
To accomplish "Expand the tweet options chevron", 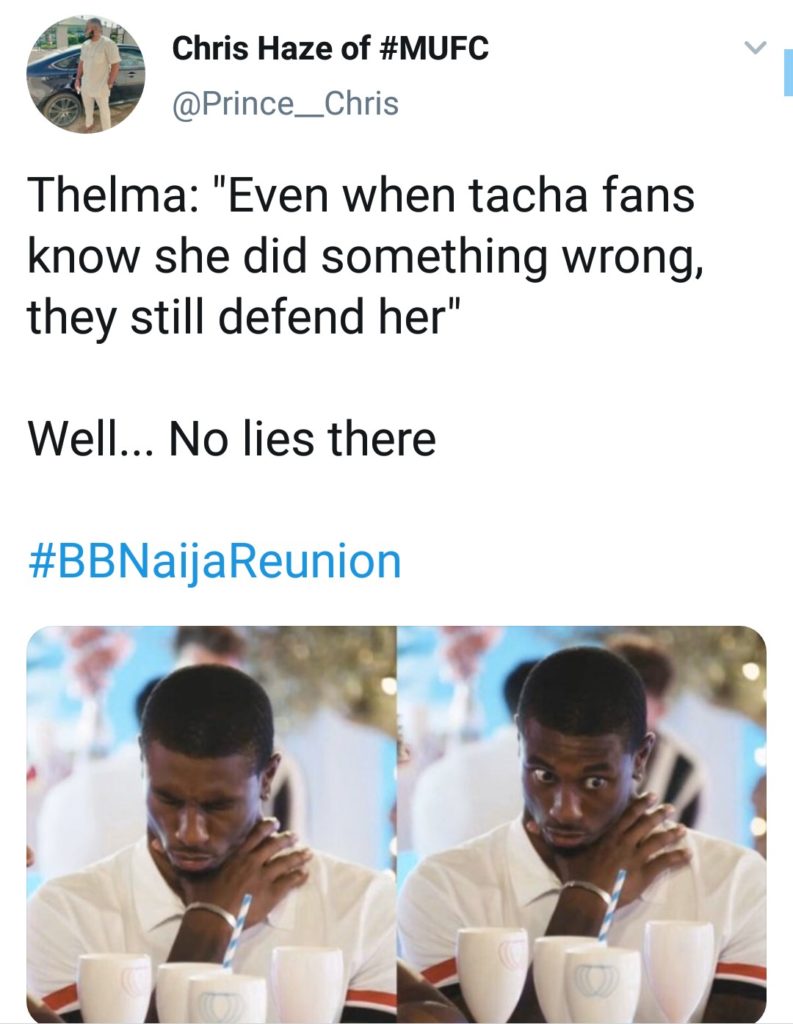I will (x=755, y=47).
